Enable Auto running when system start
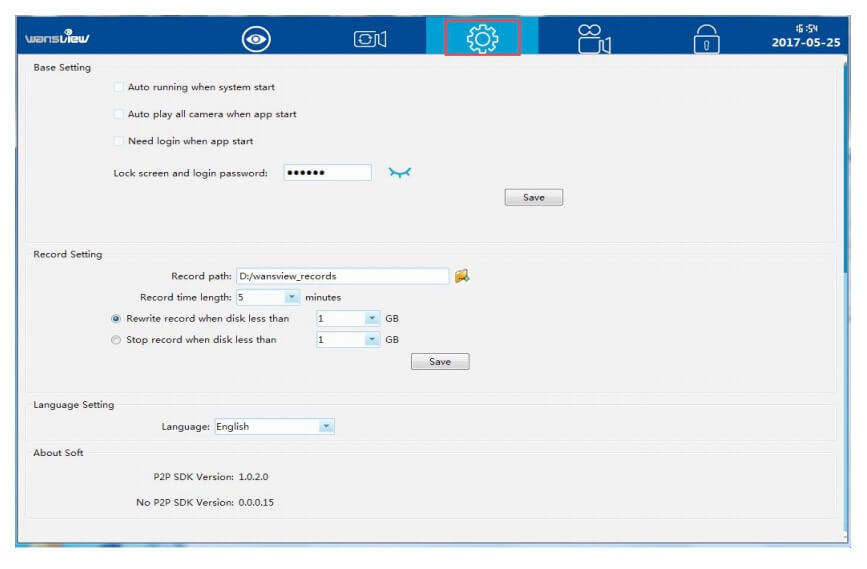 (118, 87)
